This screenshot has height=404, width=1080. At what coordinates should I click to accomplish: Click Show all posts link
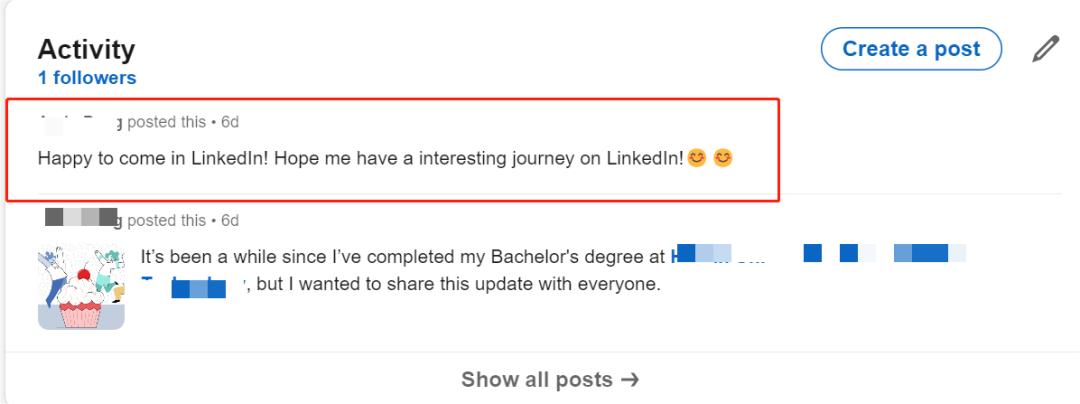pos(536,380)
